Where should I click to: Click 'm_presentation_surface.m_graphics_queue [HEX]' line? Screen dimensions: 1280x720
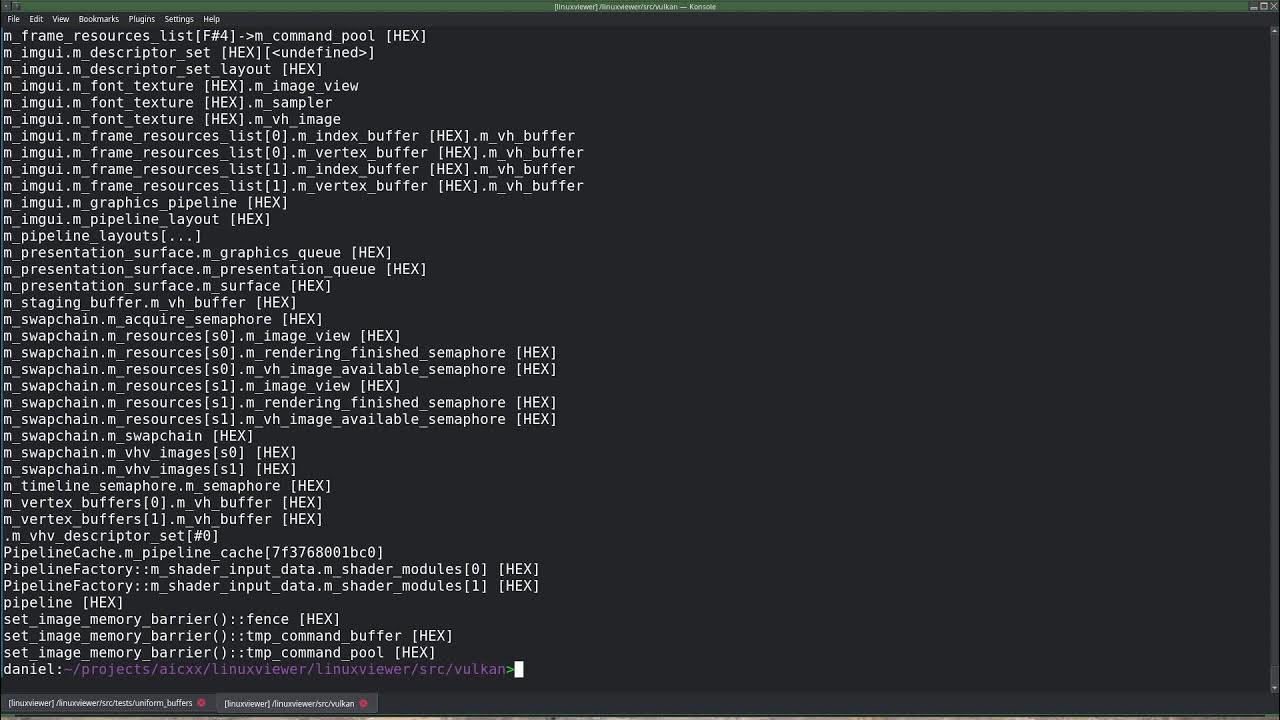(197, 252)
